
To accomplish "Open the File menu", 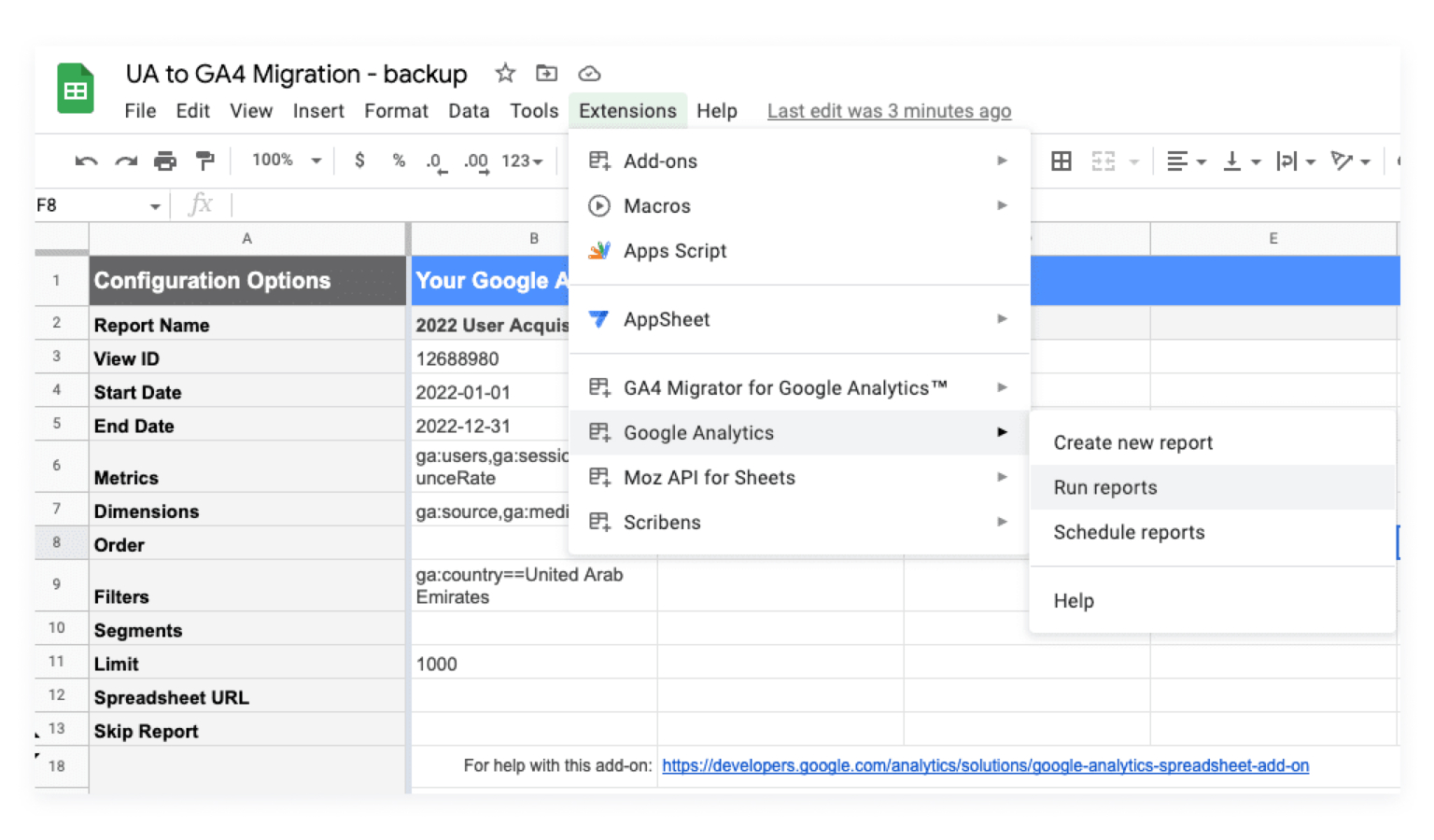I will click(x=140, y=111).
